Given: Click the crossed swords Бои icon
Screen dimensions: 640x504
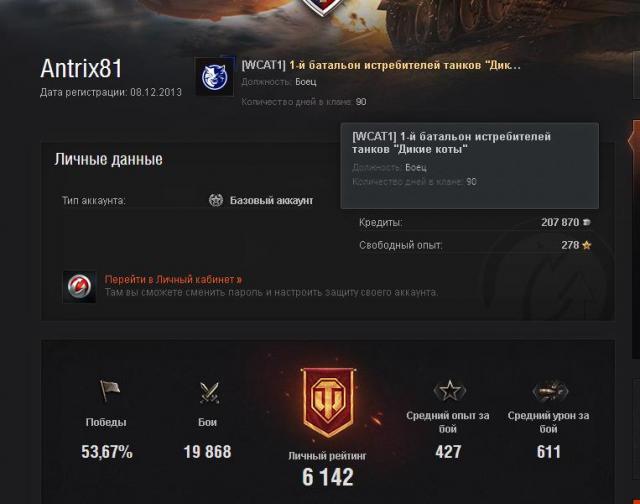Looking at the screenshot, I should coord(209,392).
